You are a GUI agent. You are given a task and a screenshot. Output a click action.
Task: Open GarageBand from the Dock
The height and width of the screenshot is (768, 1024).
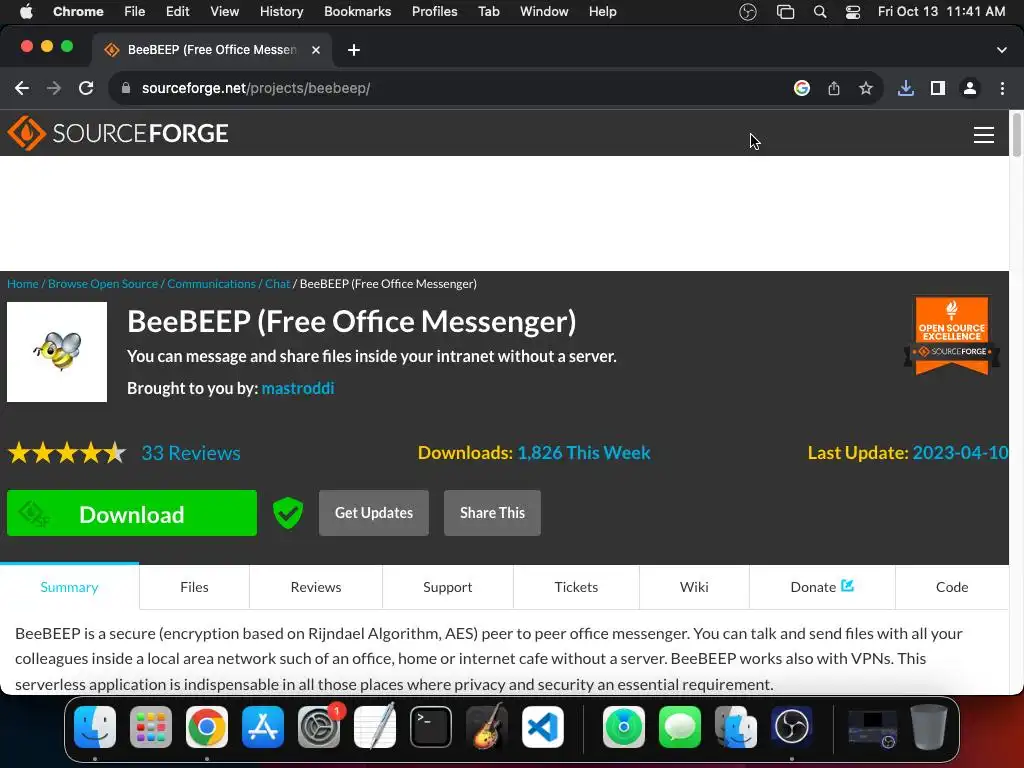[487, 726]
